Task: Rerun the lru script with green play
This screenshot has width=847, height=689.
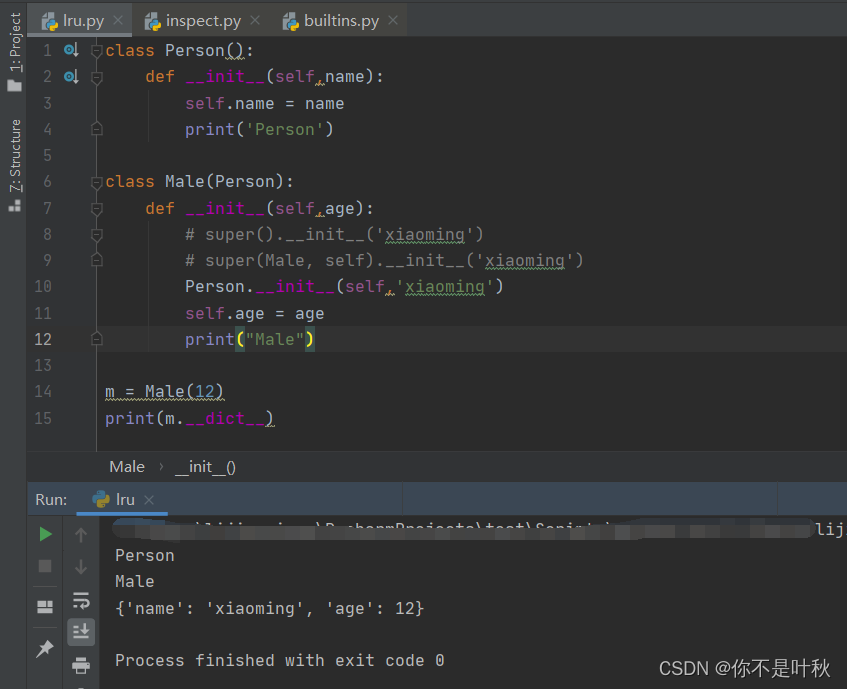Action: point(45,535)
